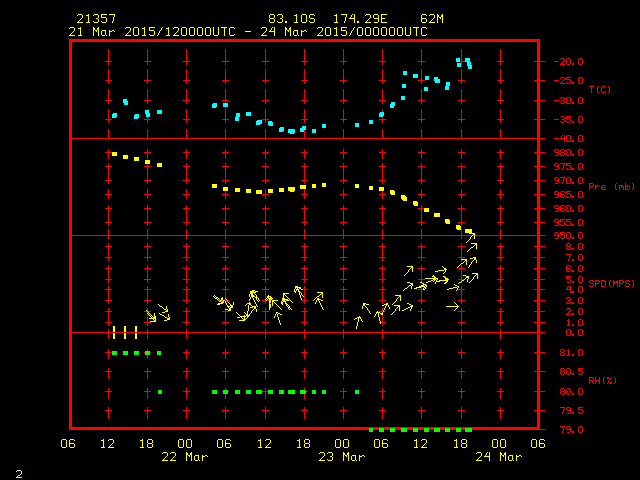Click the number 2 in the bottom corner
The height and width of the screenshot is (480, 640).
pyautogui.click(x=19, y=474)
